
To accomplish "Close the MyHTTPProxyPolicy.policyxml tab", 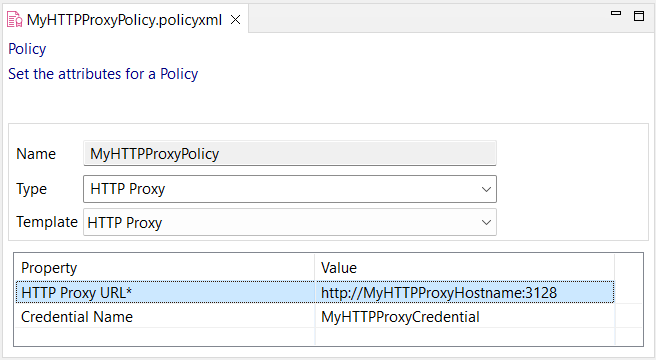I will 236,20.
